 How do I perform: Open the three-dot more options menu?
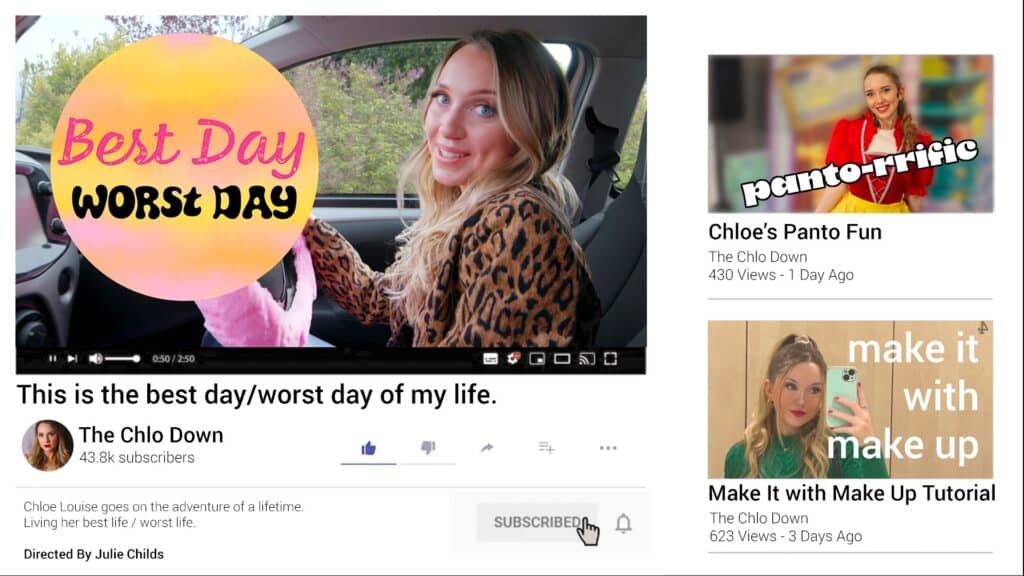(x=608, y=448)
